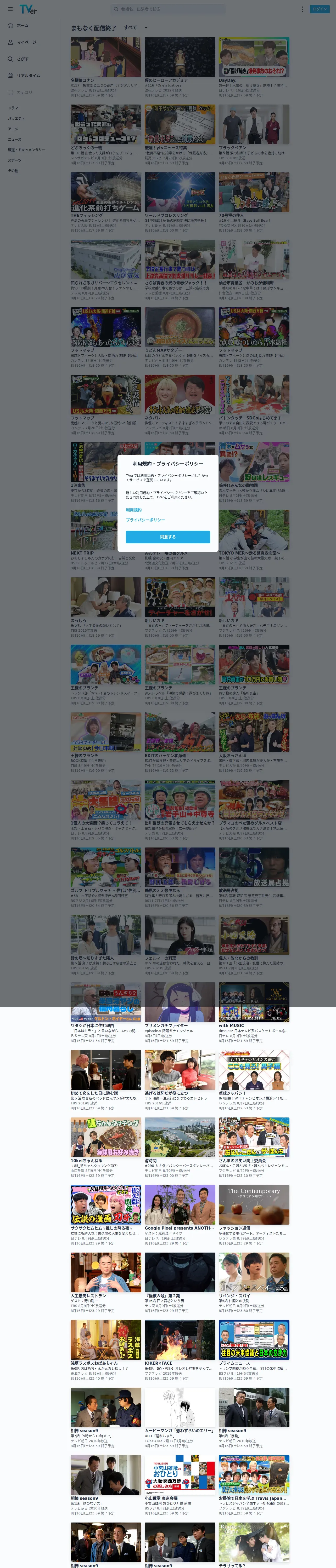Click the 同意する agree button
Image resolution: width=336 pixels, height=1568 pixels.
(168, 537)
